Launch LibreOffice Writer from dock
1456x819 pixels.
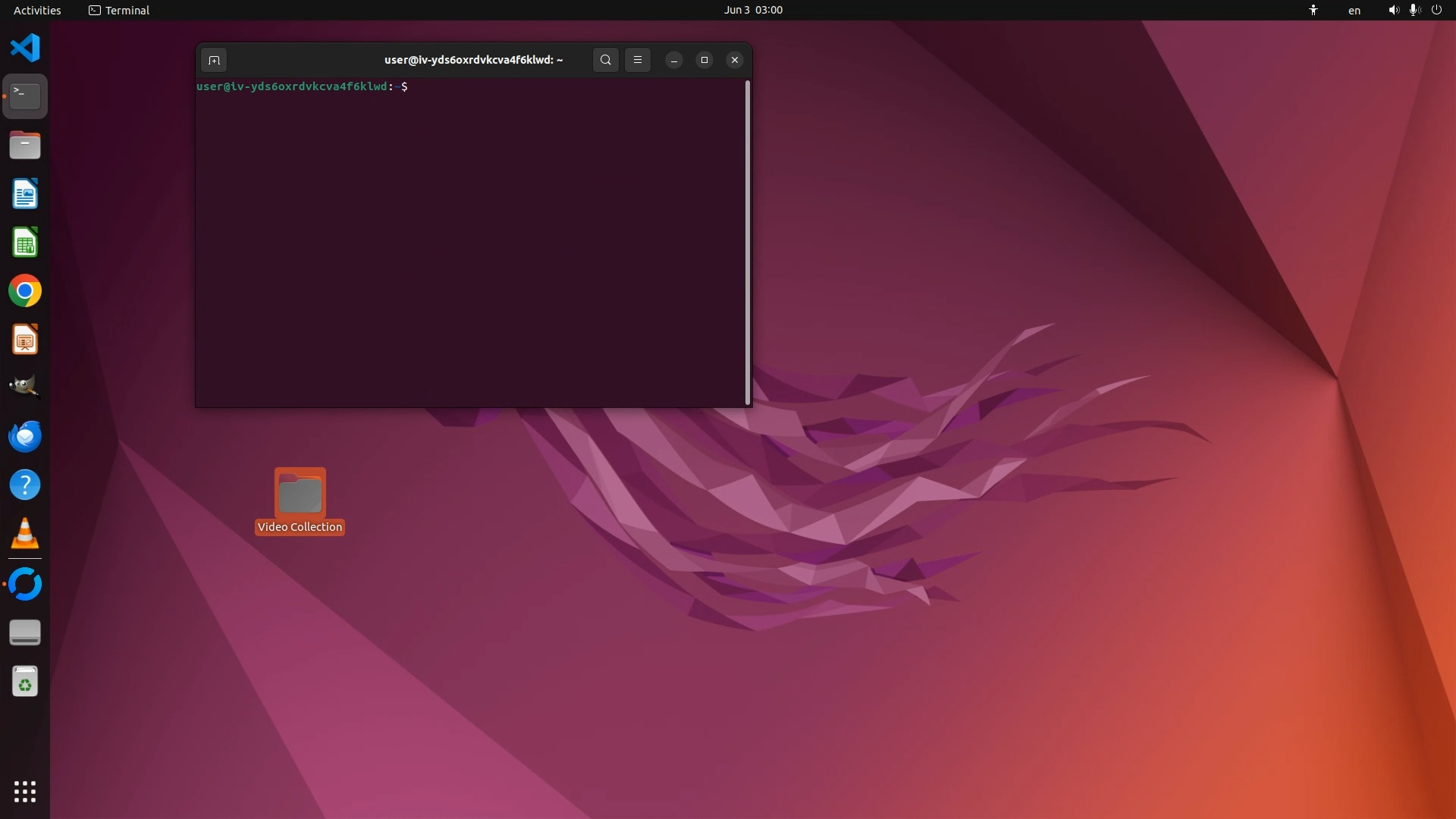25,194
